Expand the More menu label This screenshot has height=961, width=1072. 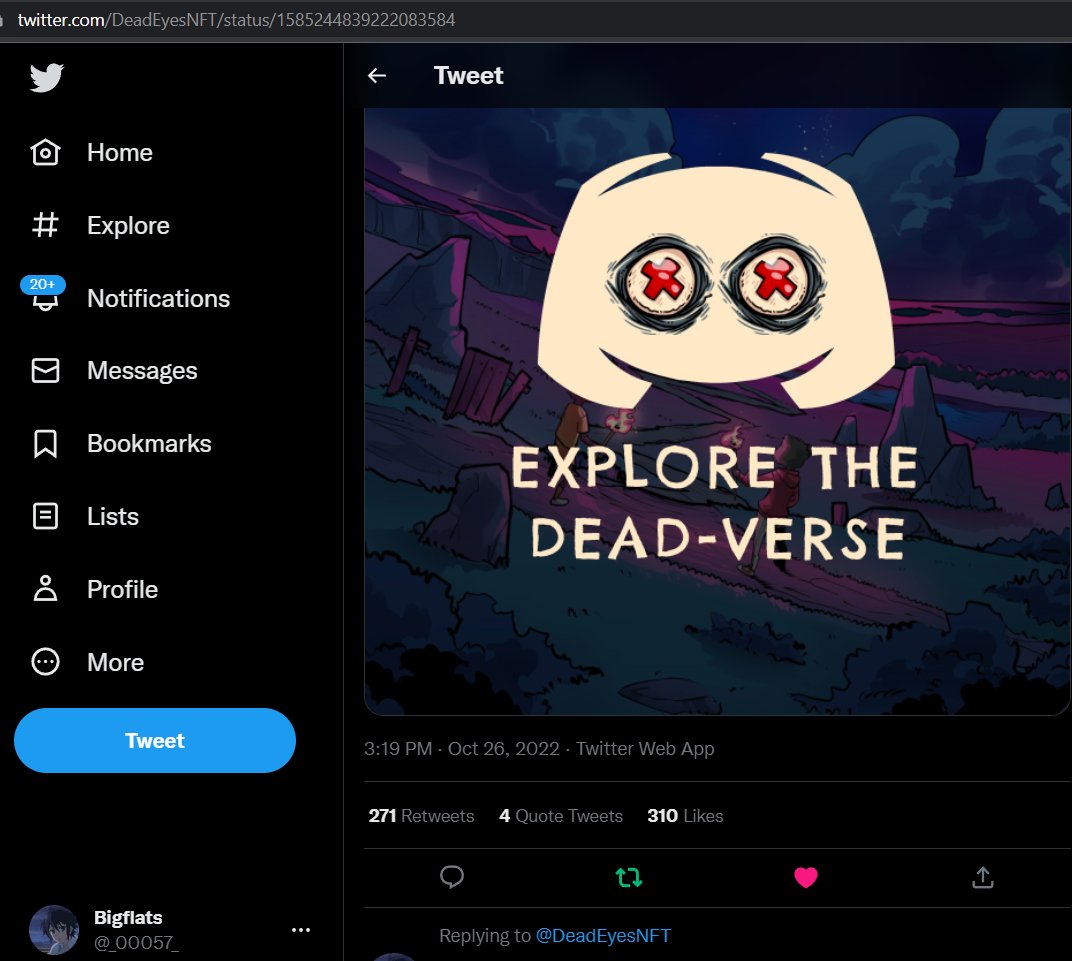[x=116, y=662]
